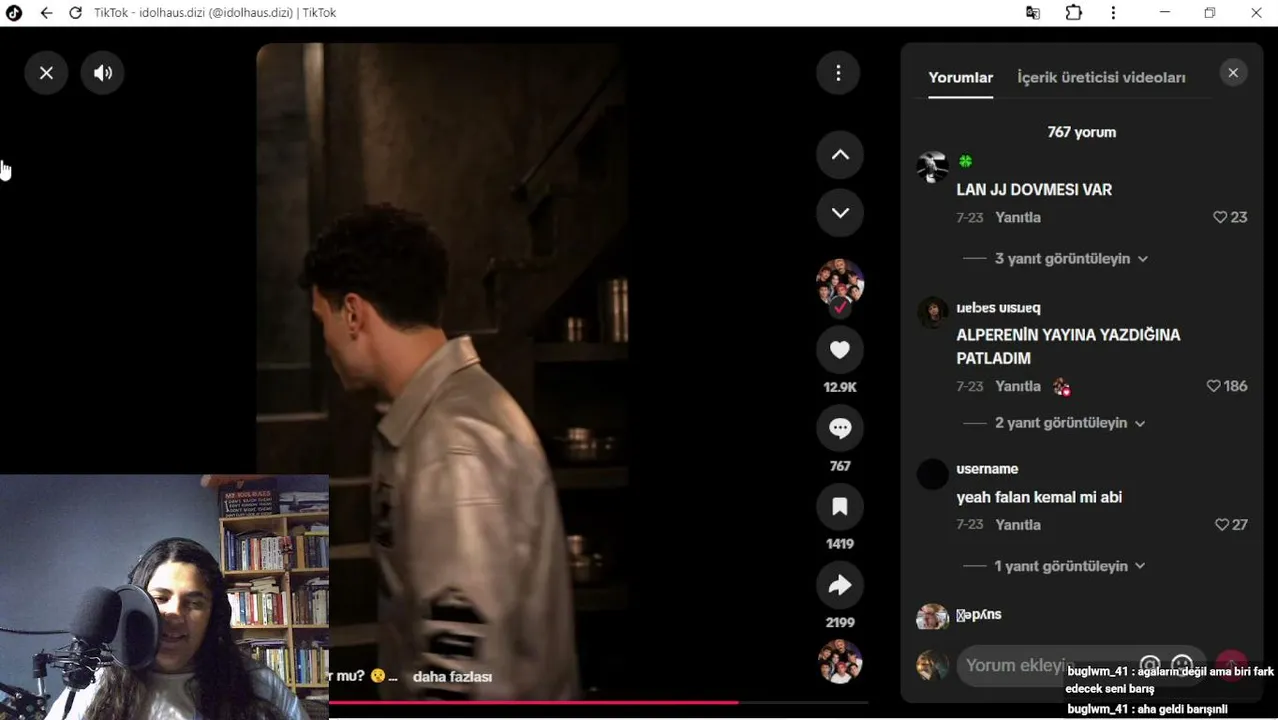Close the video viewer with X button
Screen dimensions: 1278x720
point(46,73)
